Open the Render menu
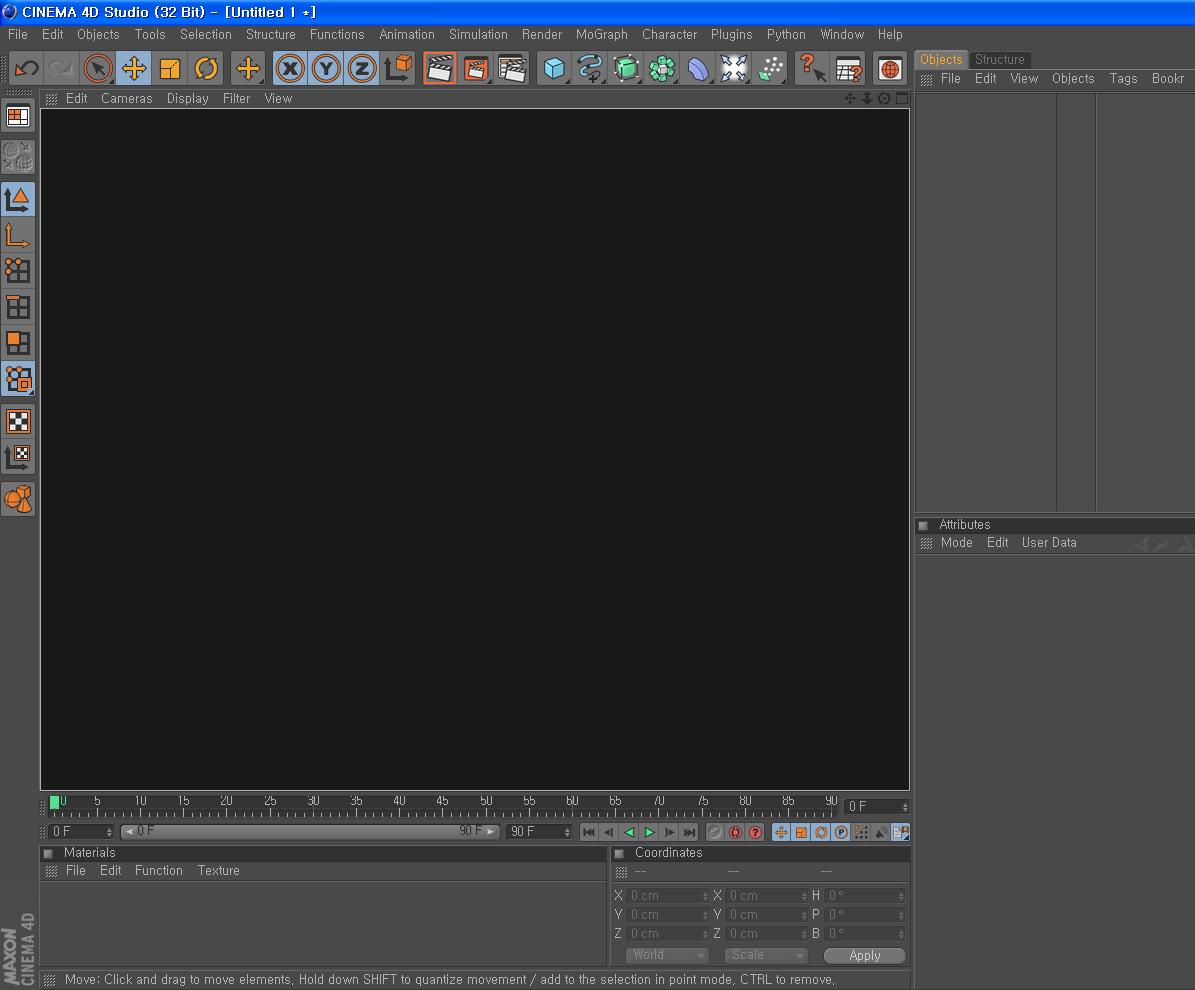Screen dimensions: 1195x990 541,34
